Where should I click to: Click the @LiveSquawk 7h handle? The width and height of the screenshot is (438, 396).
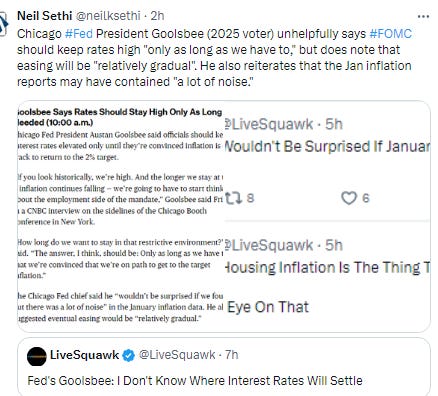[188, 355]
